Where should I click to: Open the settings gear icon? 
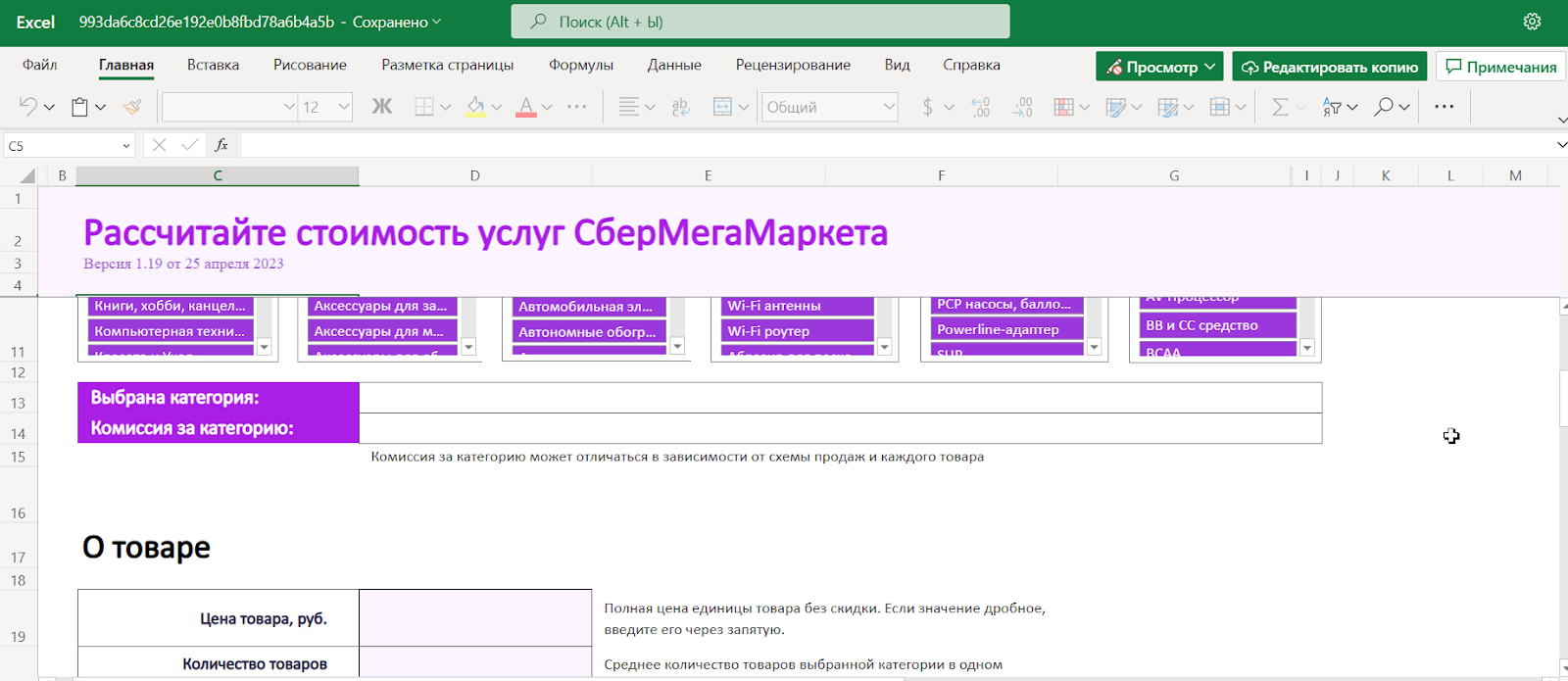[x=1533, y=22]
